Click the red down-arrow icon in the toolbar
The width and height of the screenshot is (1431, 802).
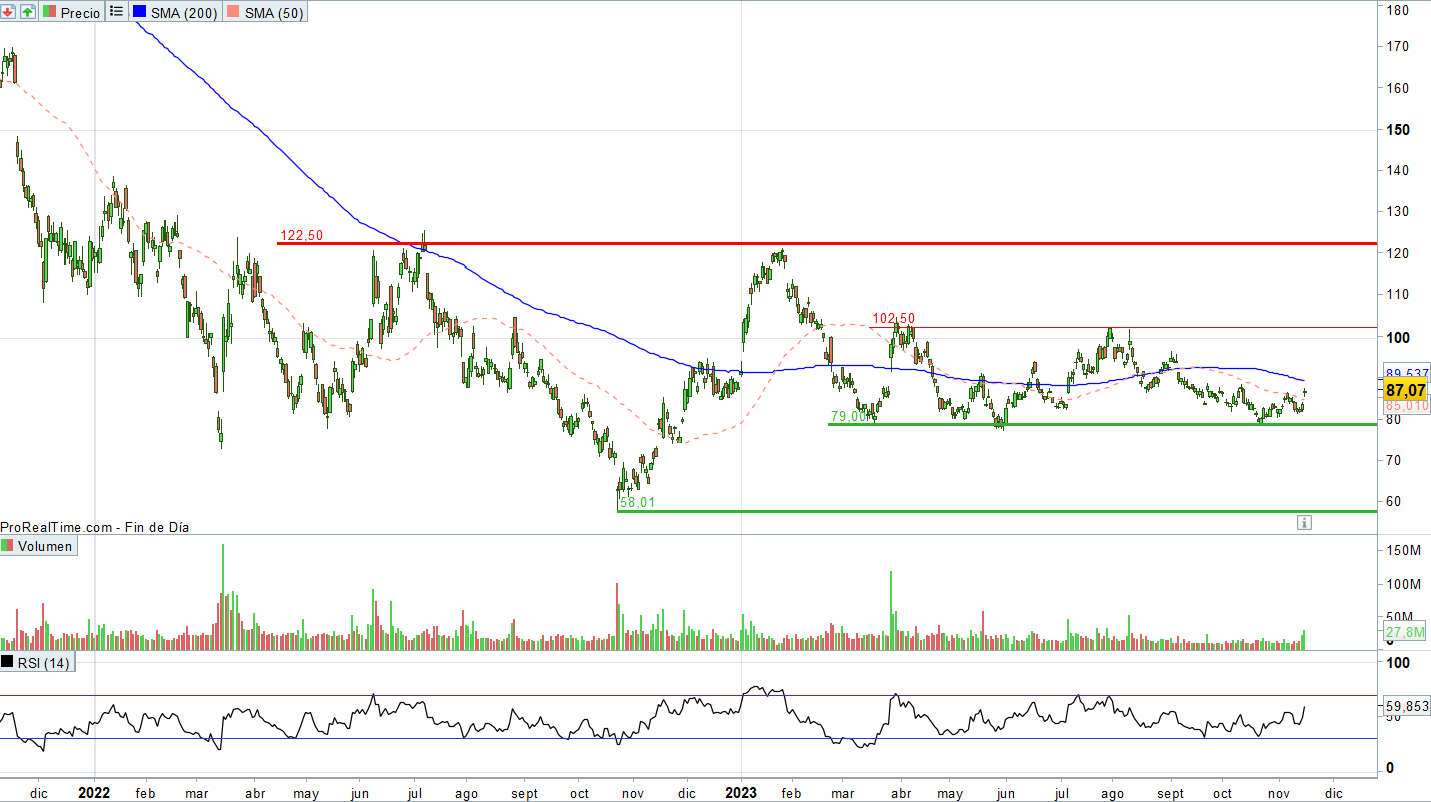click(x=9, y=12)
